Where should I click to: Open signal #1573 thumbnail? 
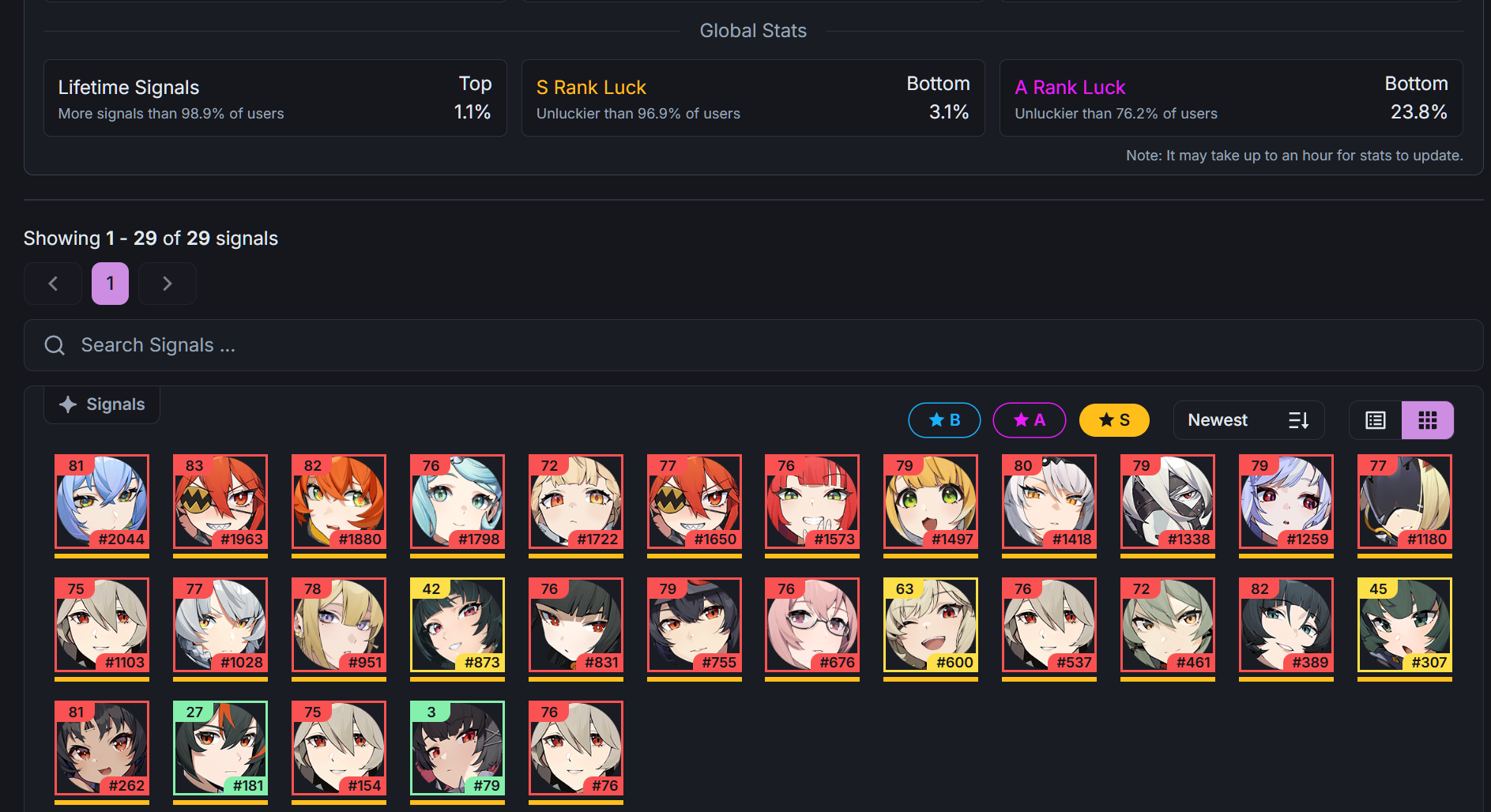[812, 502]
